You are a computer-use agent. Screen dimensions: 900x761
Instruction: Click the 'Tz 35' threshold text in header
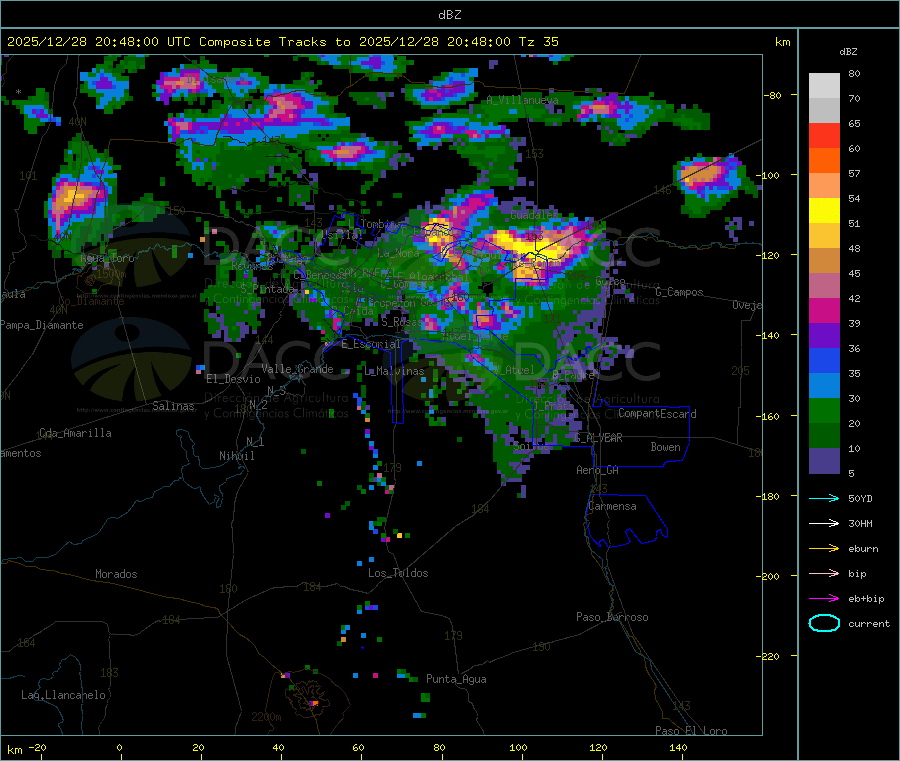(539, 42)
